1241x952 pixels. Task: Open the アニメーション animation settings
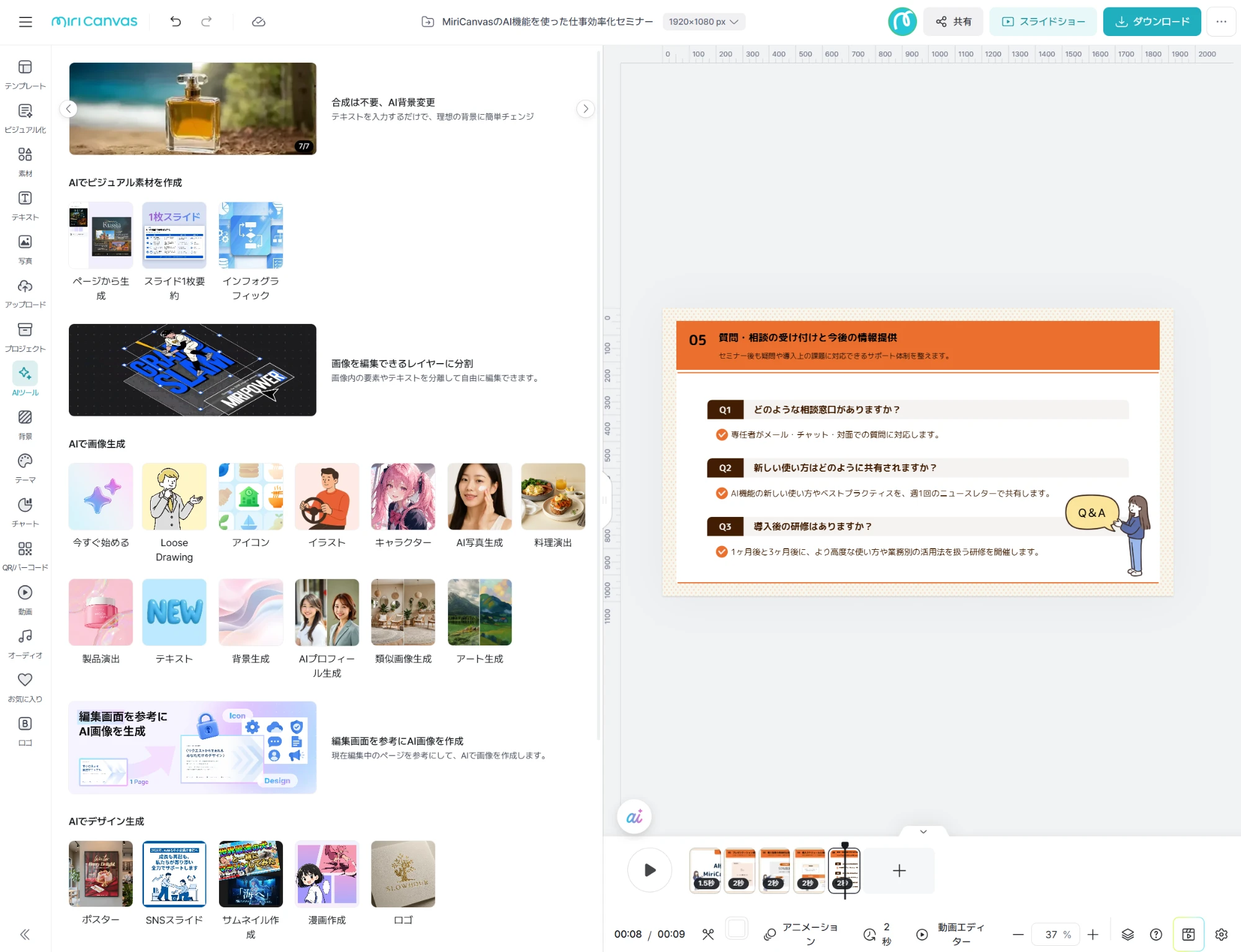pos(801,934)
